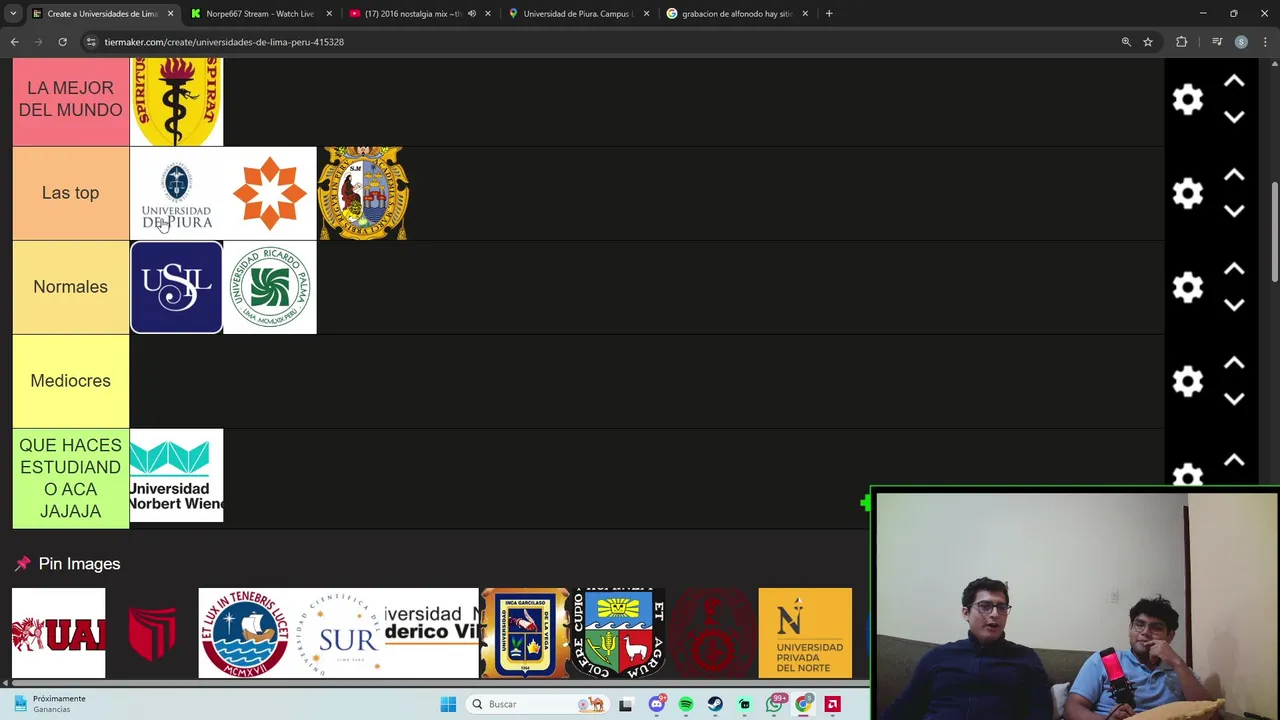Select the USIL logo in Normales

tap(176, 287)
